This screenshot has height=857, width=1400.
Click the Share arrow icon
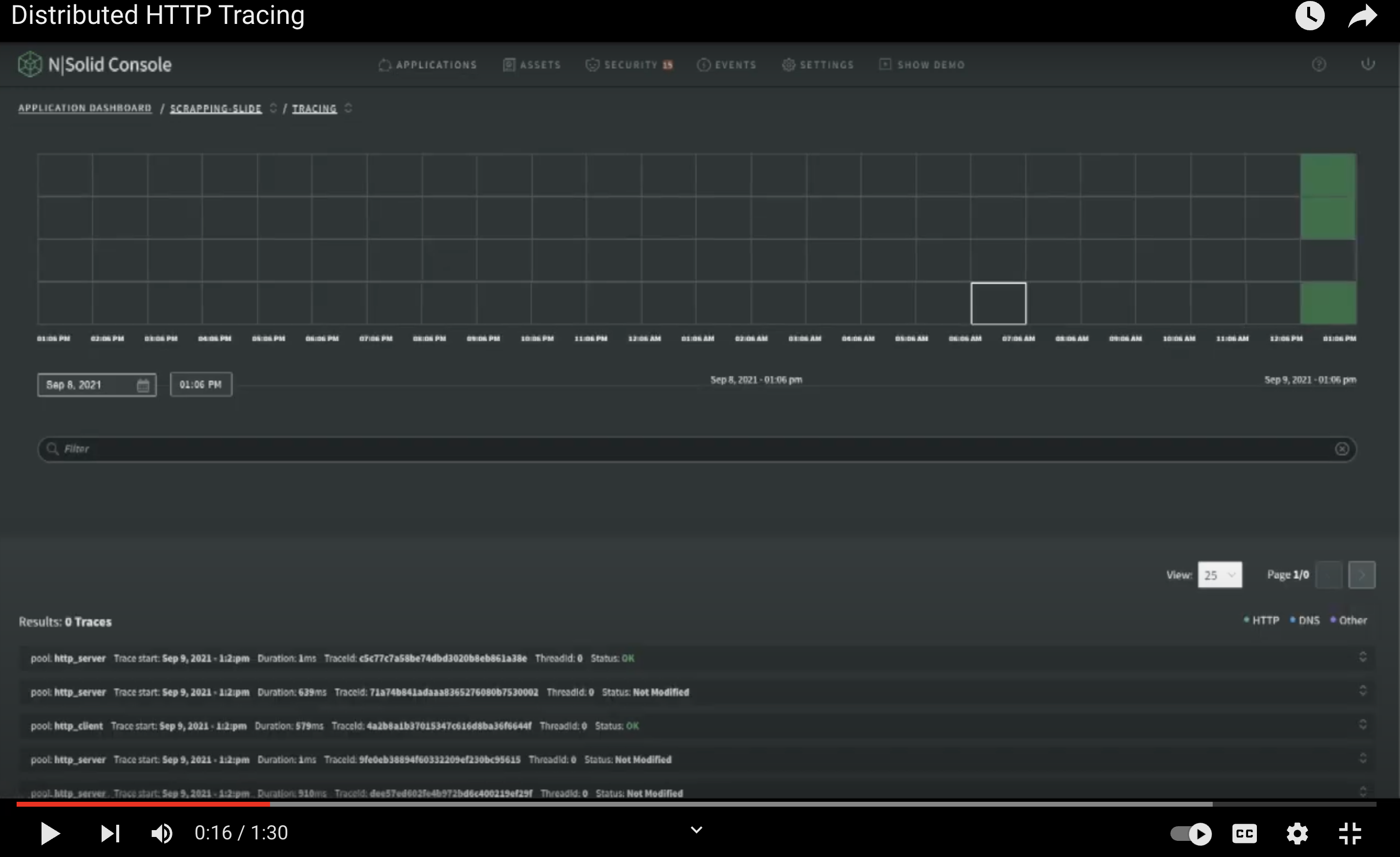[1362, 16]
